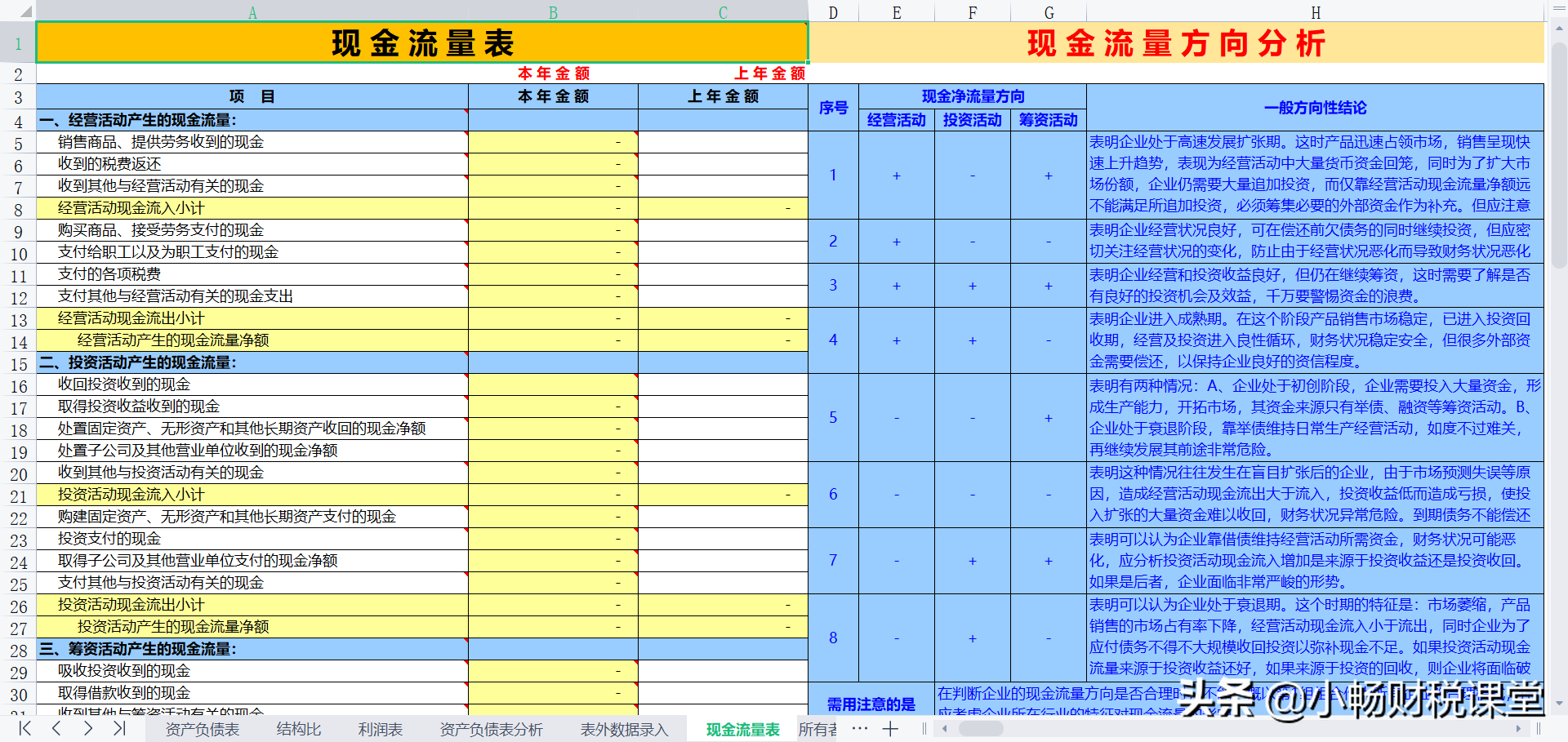Click the horizontal scrollbar right arrow
Image resolution: width=1568 pixels, height=742 pixels.
[1519, 729]
